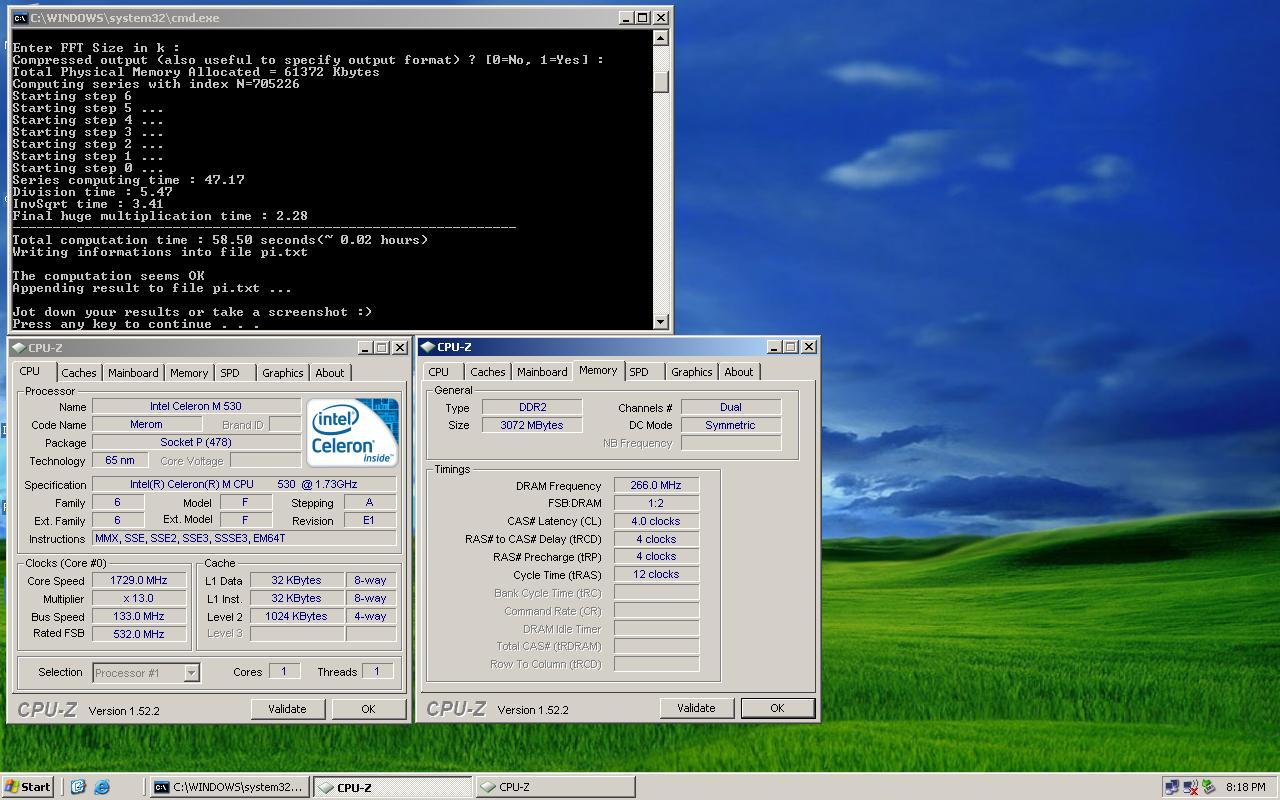Close the left CPU-Z CPU window
Viewport: 1280px width, 800px height.
pos(400,348)
